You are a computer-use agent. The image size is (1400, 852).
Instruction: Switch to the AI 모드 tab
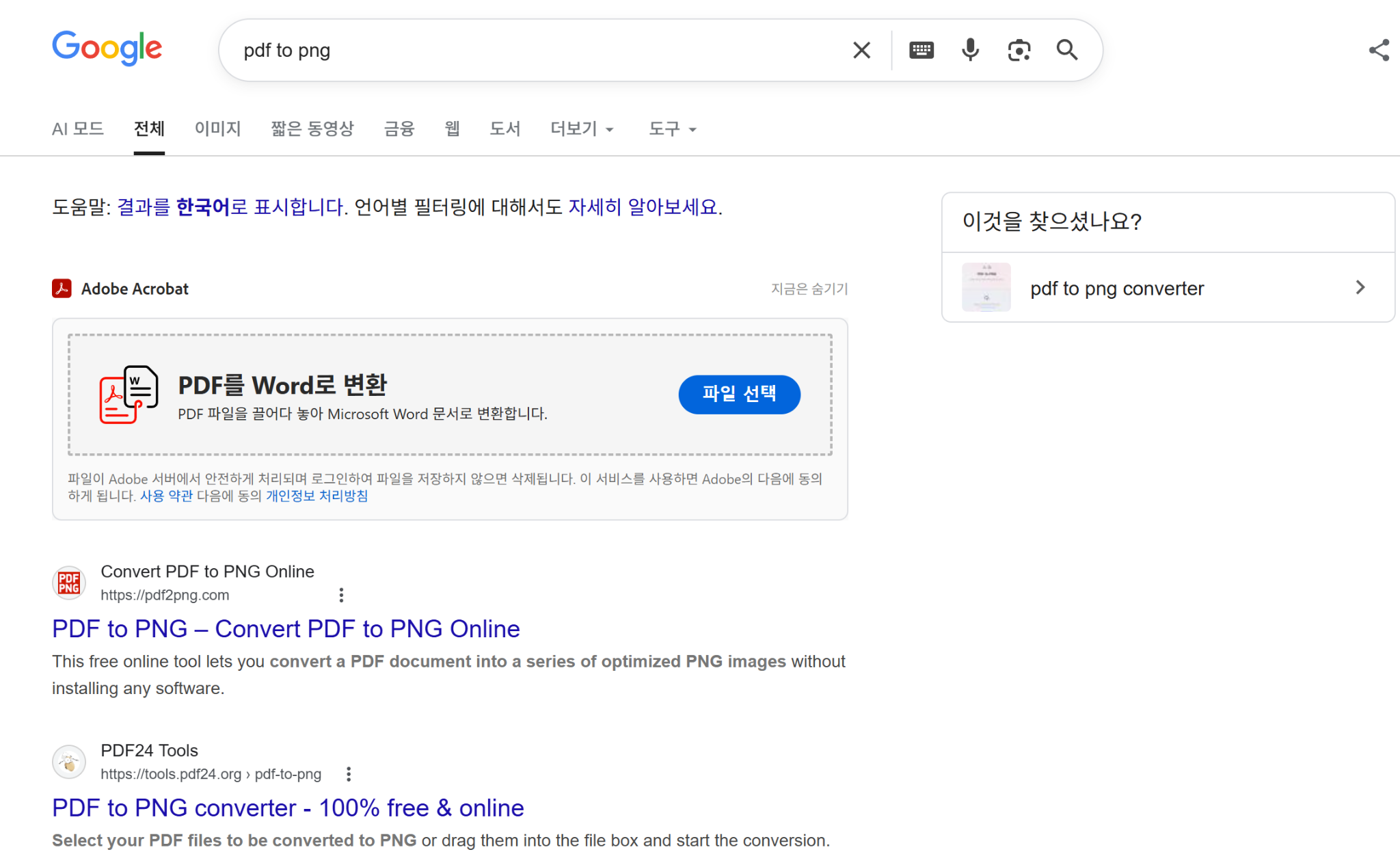pos(78,129)
